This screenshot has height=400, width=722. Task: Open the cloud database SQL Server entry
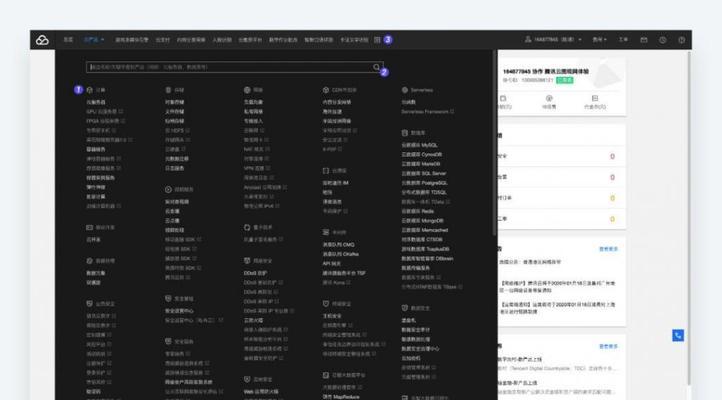(424, 174)
